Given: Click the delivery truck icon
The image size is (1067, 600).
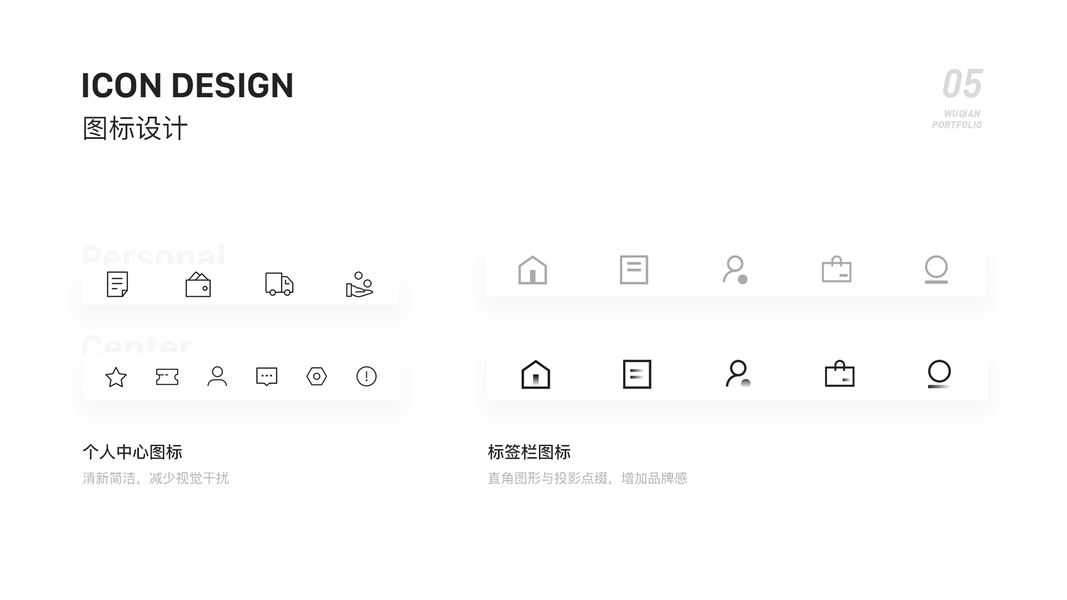Looking at the screenshot, I should click(x=279, y=284).
